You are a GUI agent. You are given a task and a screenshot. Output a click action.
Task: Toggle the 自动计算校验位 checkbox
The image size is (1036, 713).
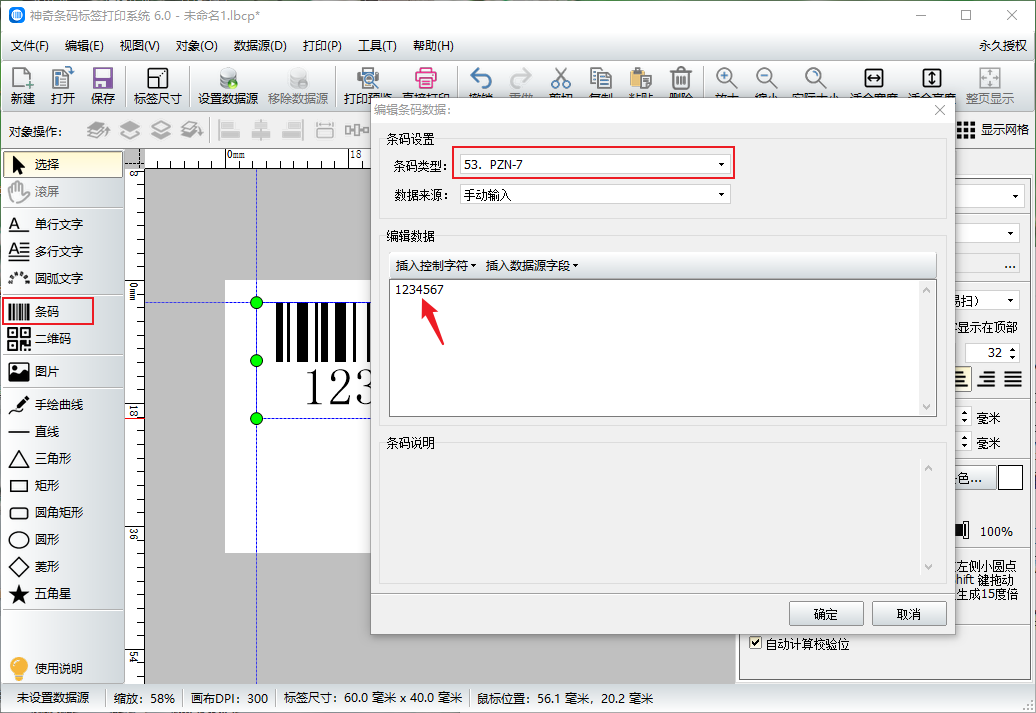(756, 643)
